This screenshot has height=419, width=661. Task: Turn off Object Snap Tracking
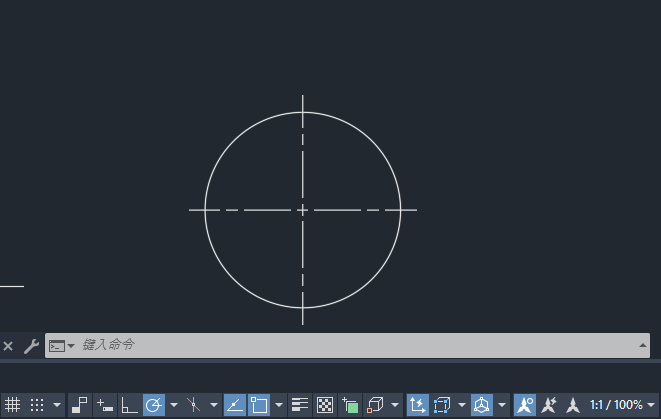[x=234, y=405]
